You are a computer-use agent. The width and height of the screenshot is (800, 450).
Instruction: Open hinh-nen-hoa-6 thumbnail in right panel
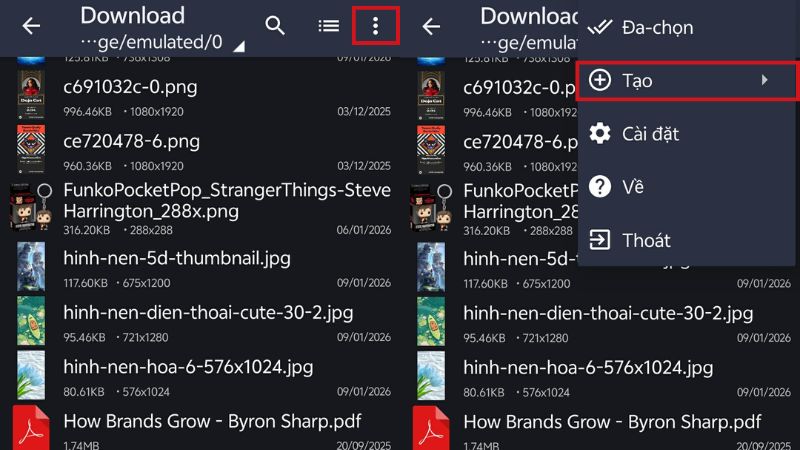pyautogui.click(x=431, y=376)
